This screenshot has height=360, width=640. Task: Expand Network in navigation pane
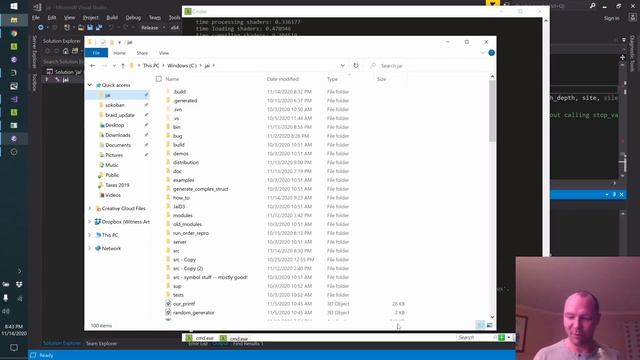click(90, 248)
